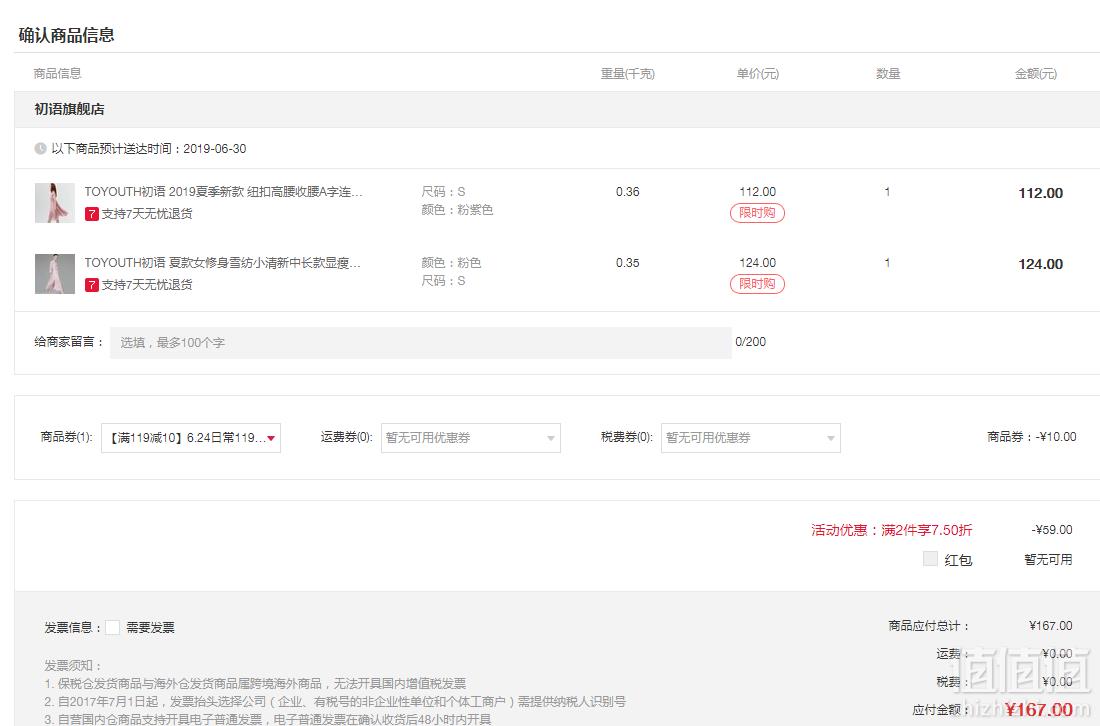Focus the 给商家留言 message input field
The image size is (1100, 726).
click(x=420, y=342)
